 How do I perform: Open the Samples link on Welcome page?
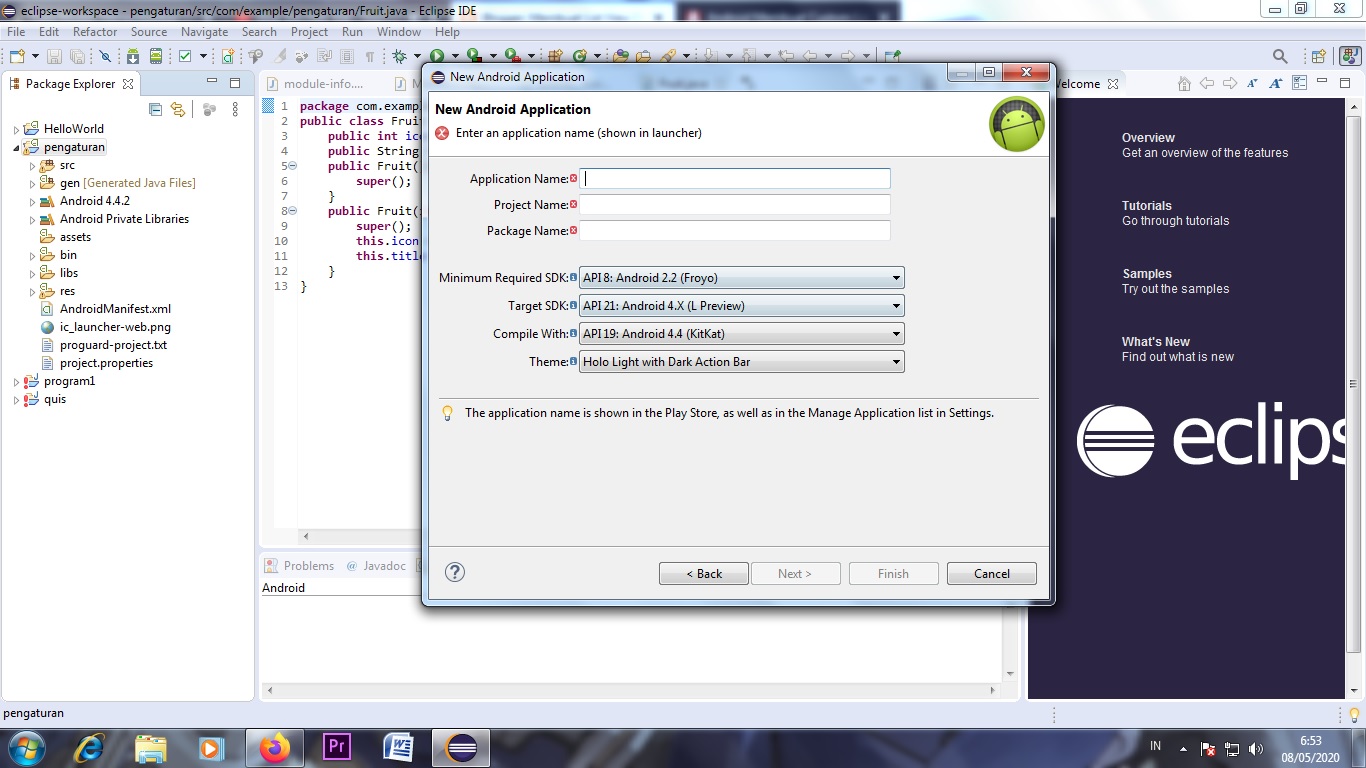1147,274
